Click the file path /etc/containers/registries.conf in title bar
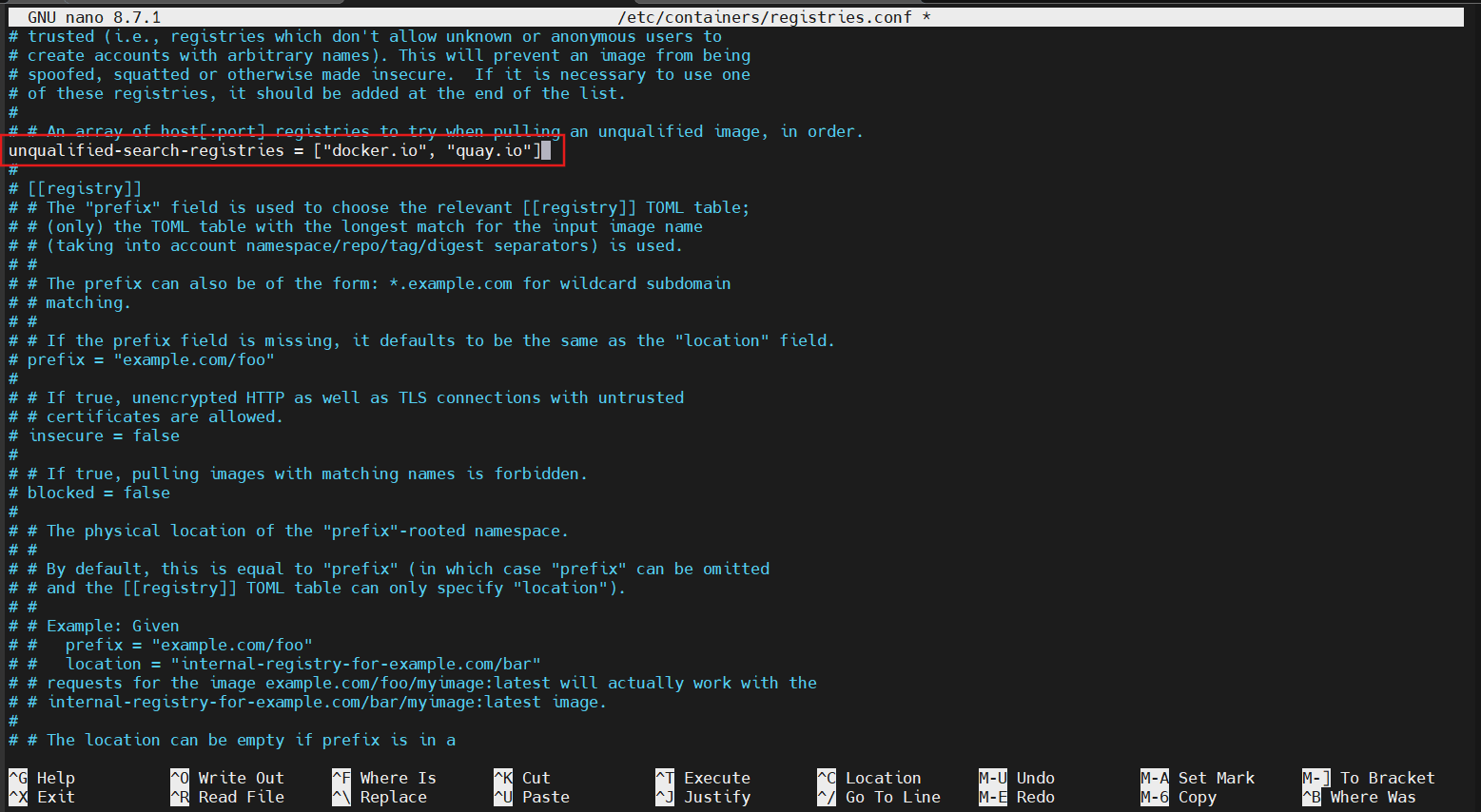This screenshot has width=1481, height=812. [765, 17]
